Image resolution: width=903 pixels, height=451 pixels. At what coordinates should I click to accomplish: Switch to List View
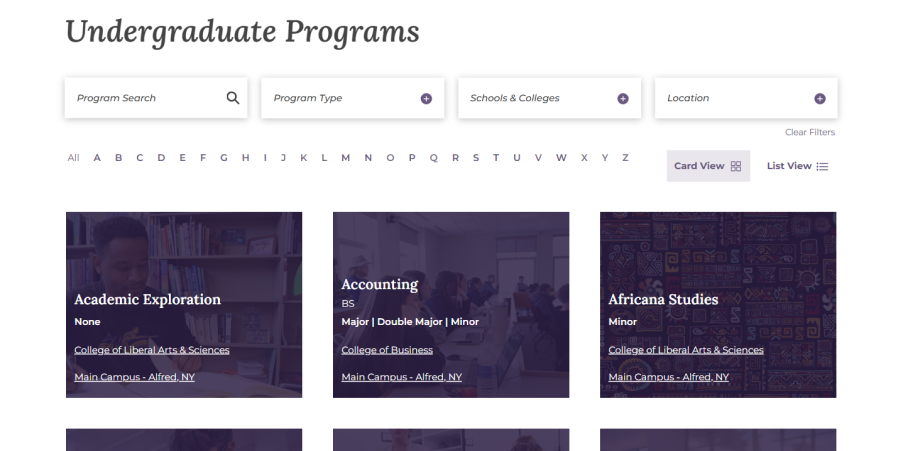click(798, 166)
